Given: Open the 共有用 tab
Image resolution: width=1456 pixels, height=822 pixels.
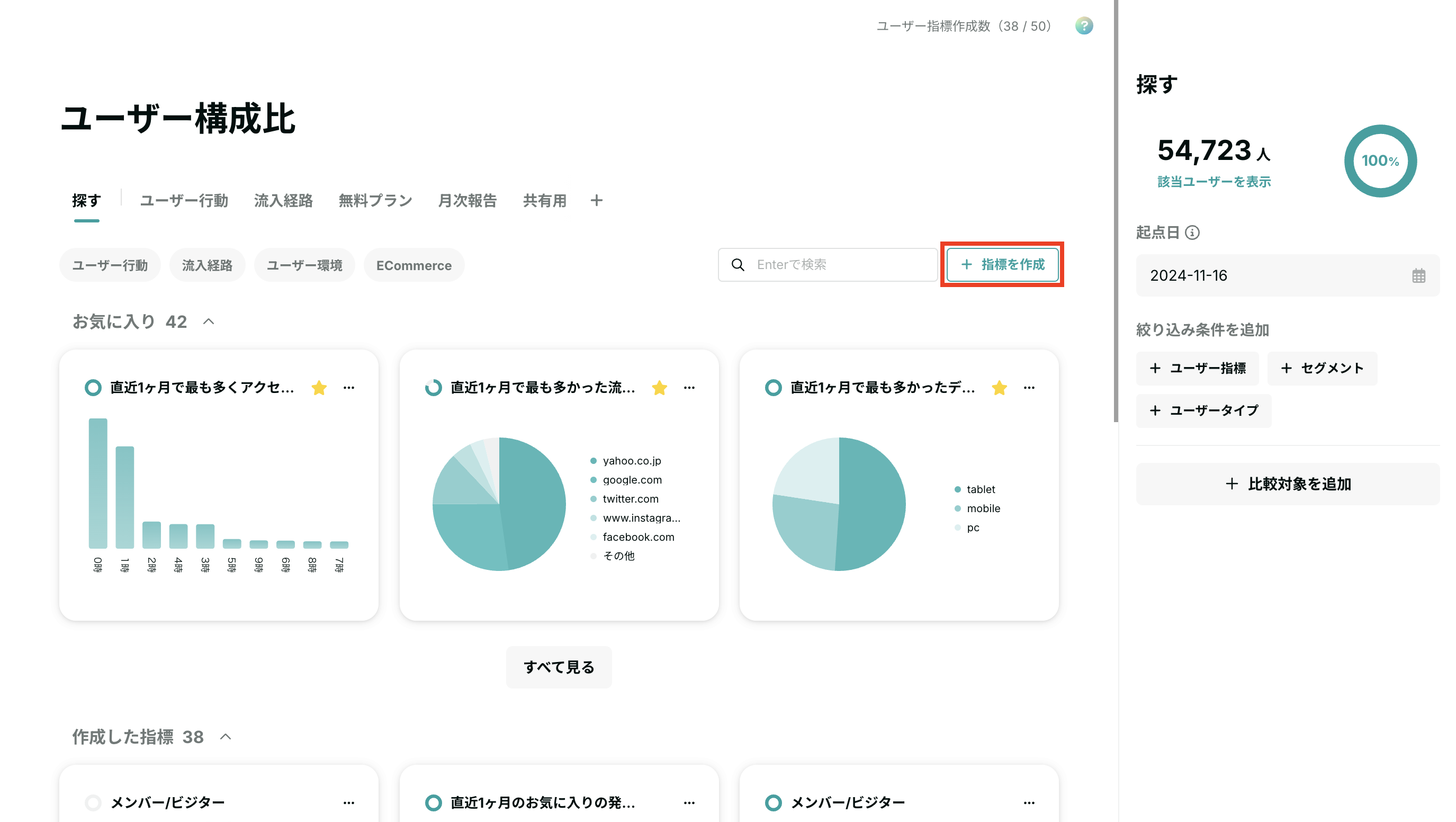Looking at the screenshot, I should pos(544,201).
